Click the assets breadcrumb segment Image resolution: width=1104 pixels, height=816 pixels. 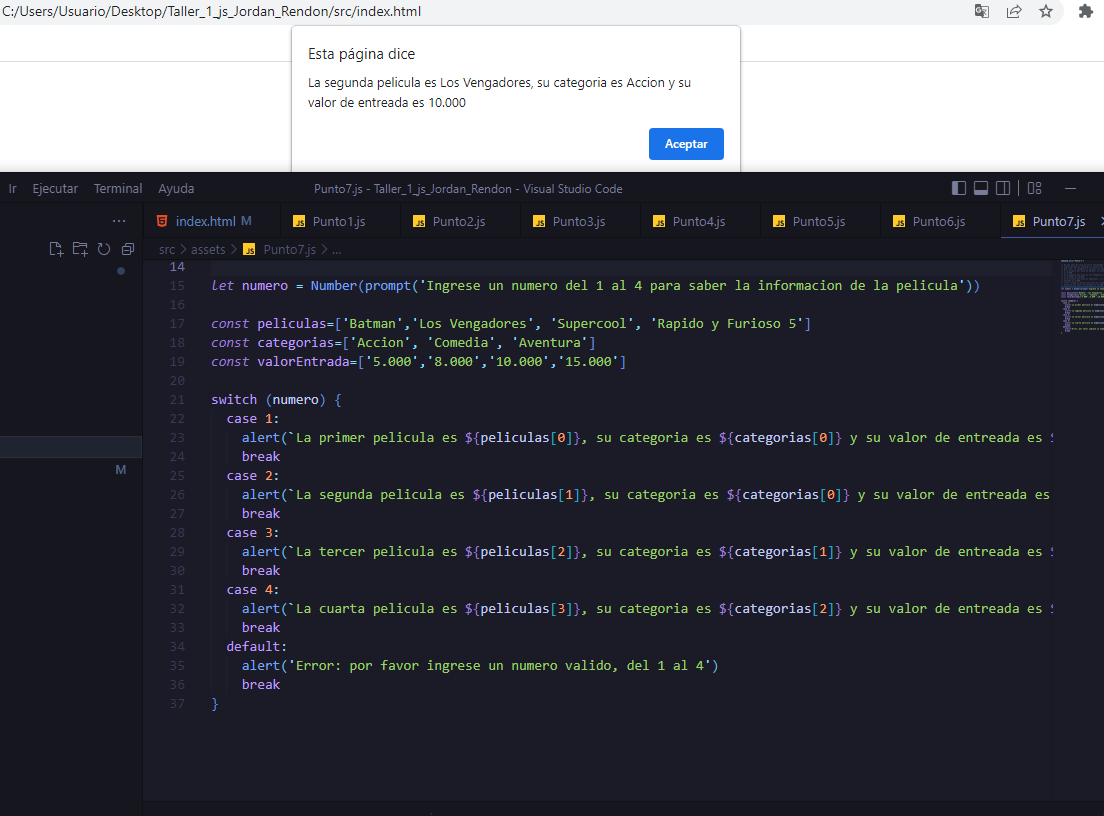208,249
